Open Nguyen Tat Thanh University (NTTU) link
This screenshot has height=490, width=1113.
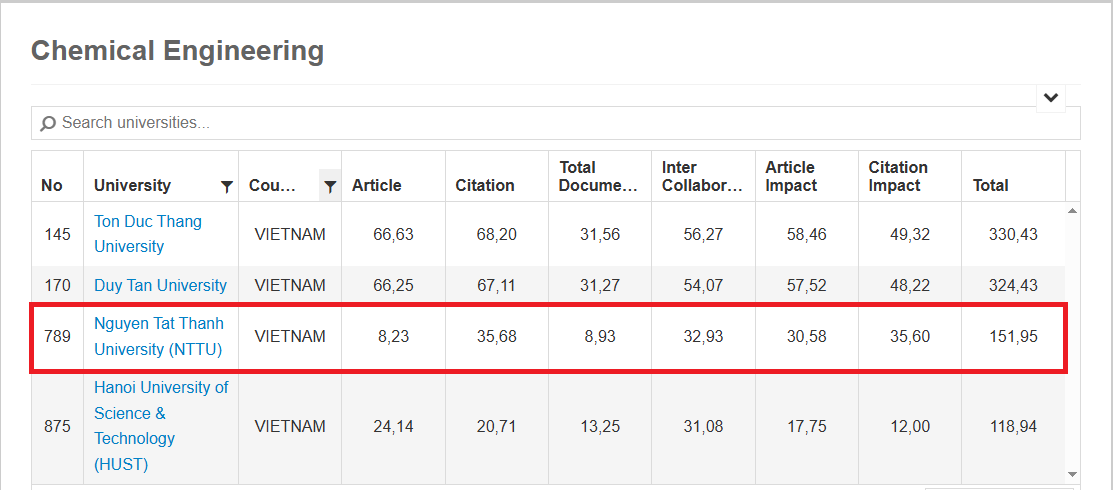[x=159, y=337]
